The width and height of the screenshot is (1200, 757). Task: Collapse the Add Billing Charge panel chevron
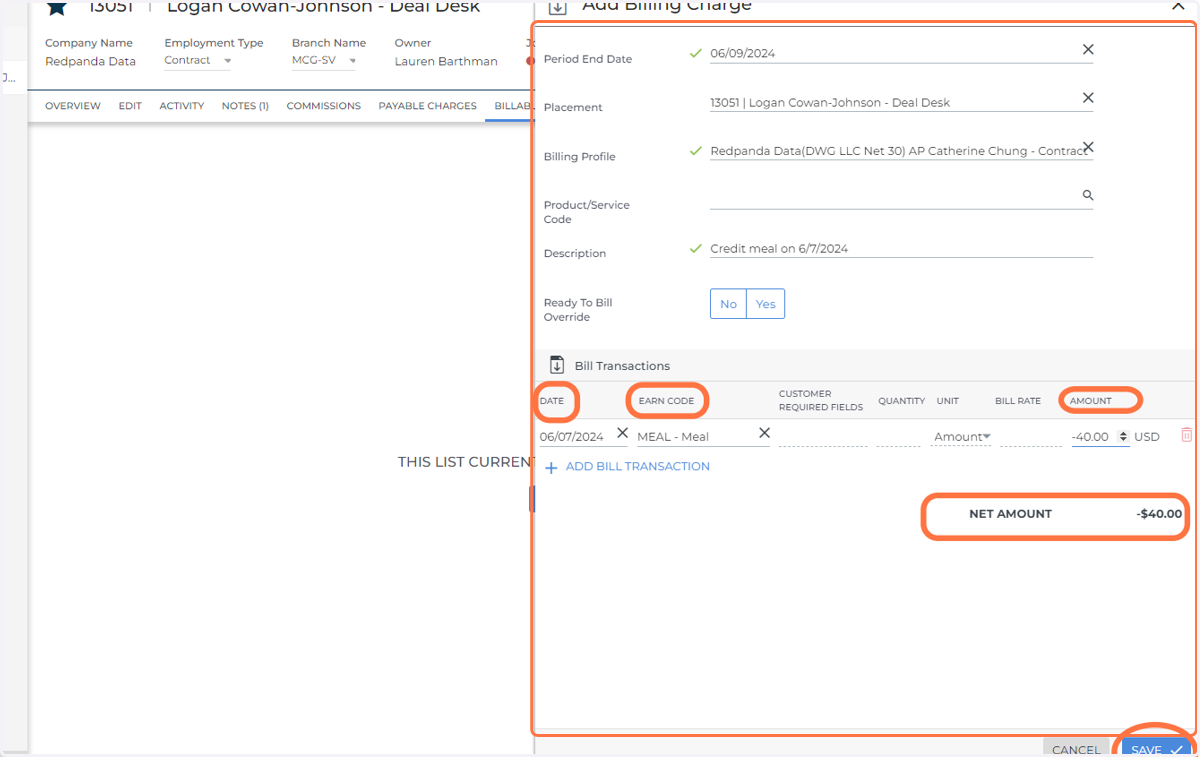click(1177, 5)
